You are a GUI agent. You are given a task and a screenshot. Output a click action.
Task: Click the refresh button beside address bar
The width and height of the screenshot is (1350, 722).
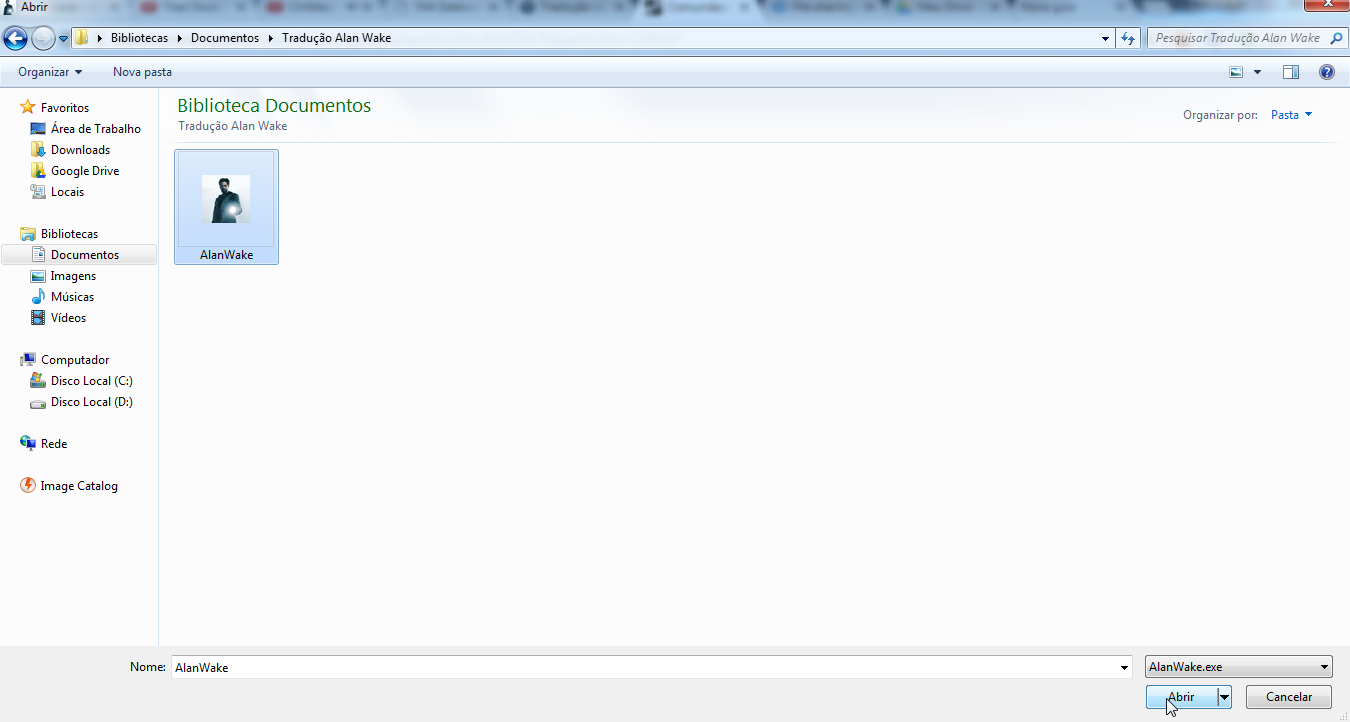pyautogui.click(x=1128, y=39)
